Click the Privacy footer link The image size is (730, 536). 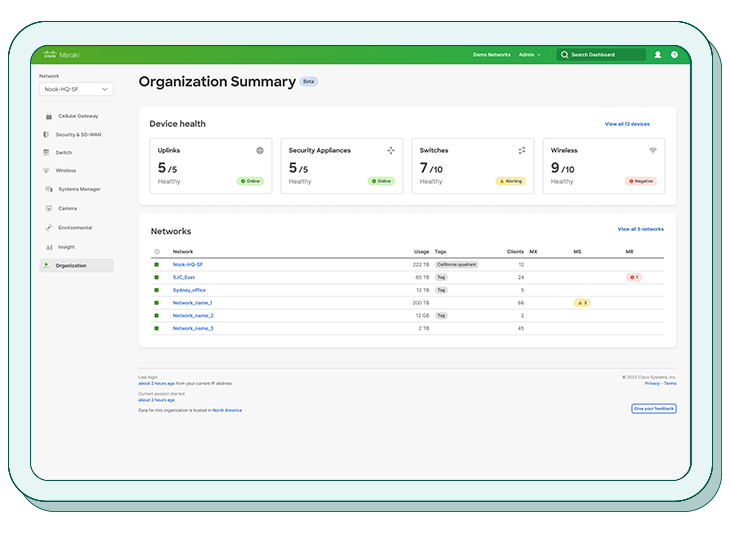652,383
